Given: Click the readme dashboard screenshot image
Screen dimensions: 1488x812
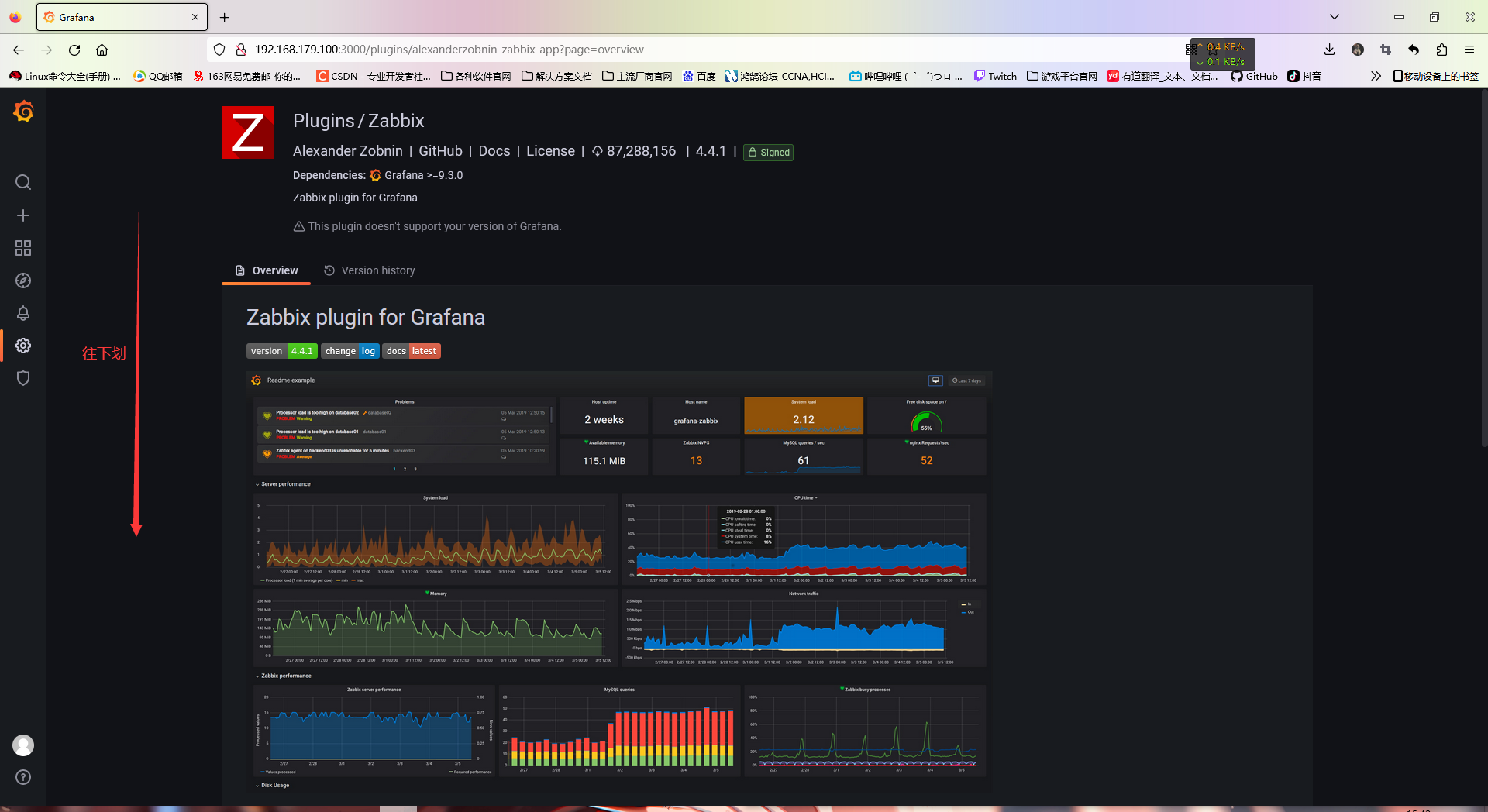Looking at the screenshot, I should 619,581.
